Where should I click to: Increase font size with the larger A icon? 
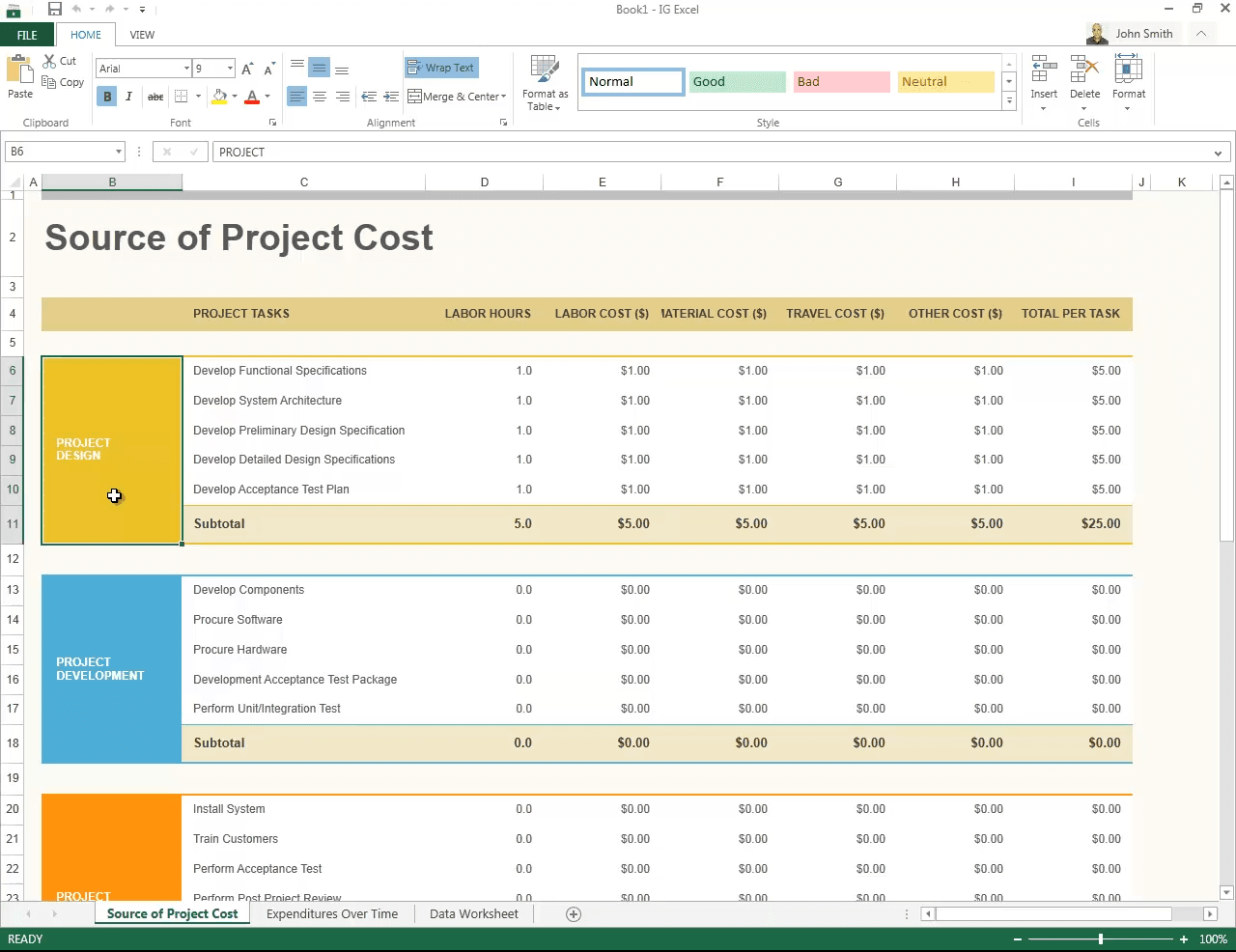[x=248, y=69]
